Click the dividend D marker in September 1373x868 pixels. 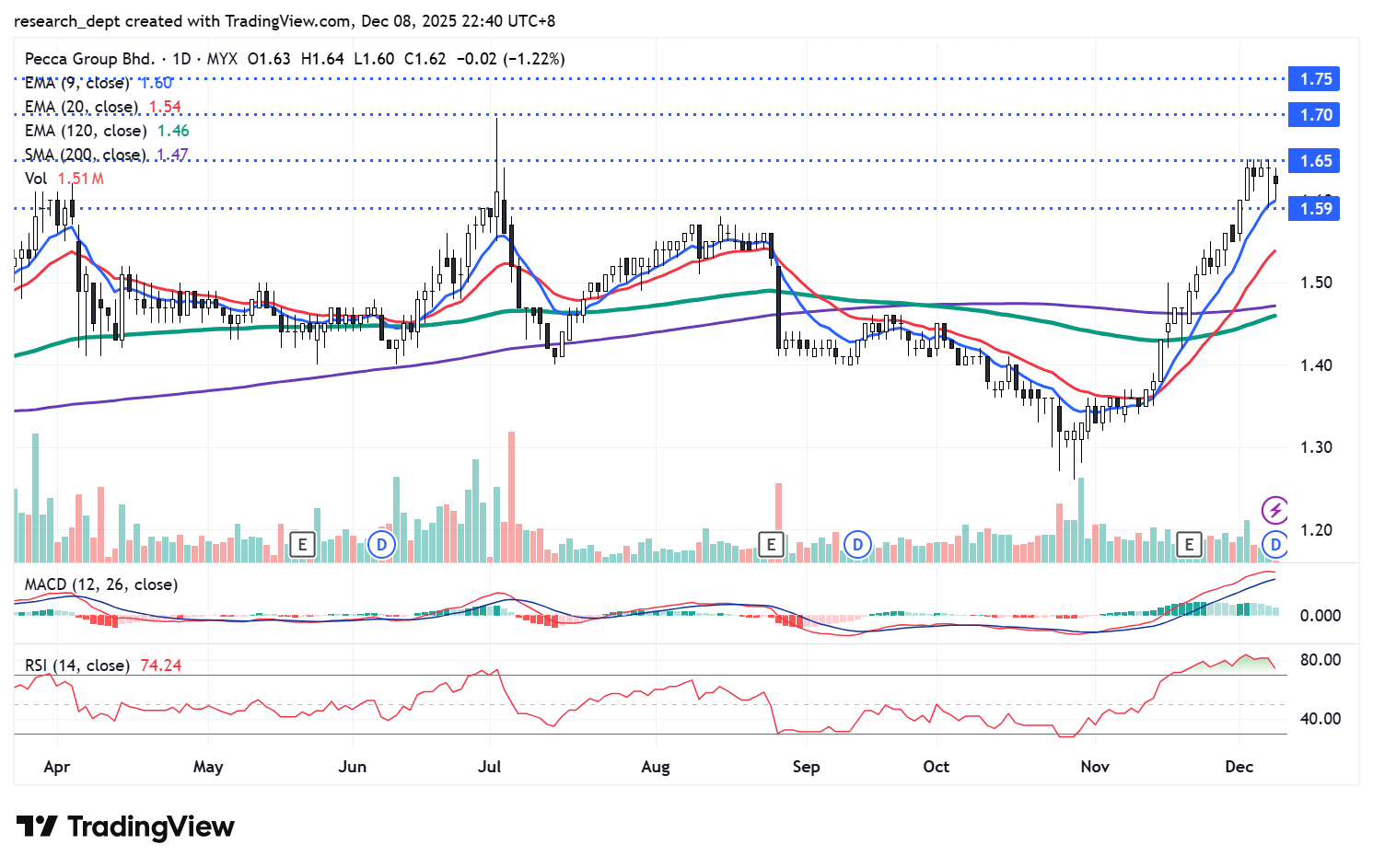tap(857, 545)
